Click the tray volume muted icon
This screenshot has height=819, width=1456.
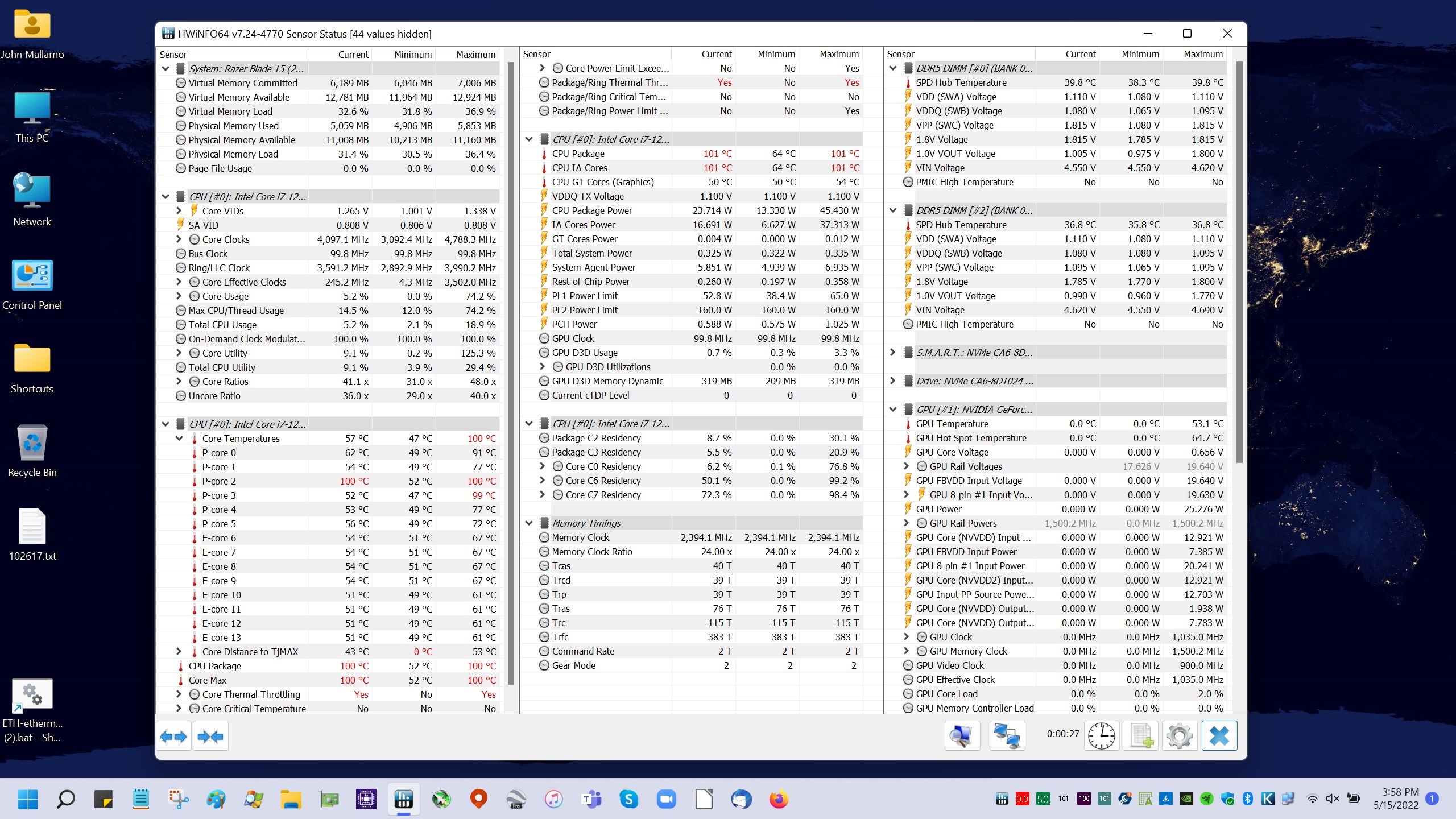(1333, 799)
